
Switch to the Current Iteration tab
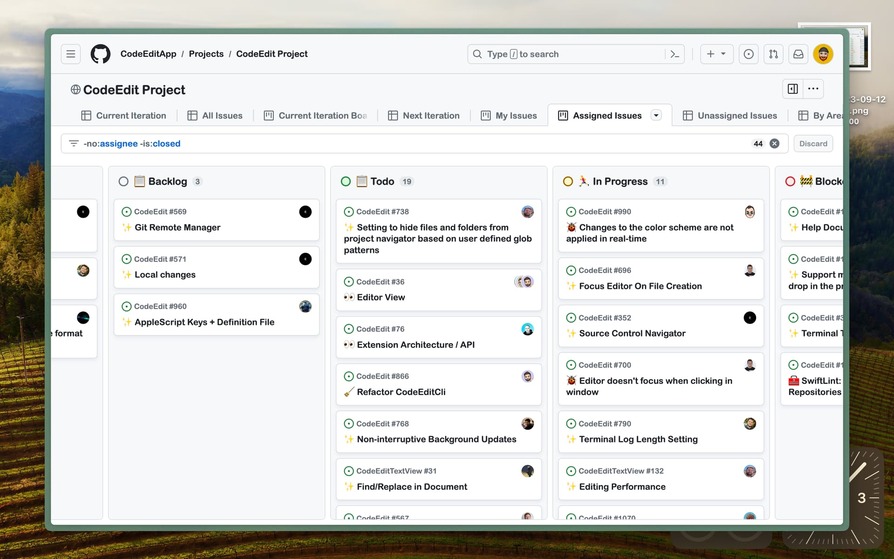[124, 116]
